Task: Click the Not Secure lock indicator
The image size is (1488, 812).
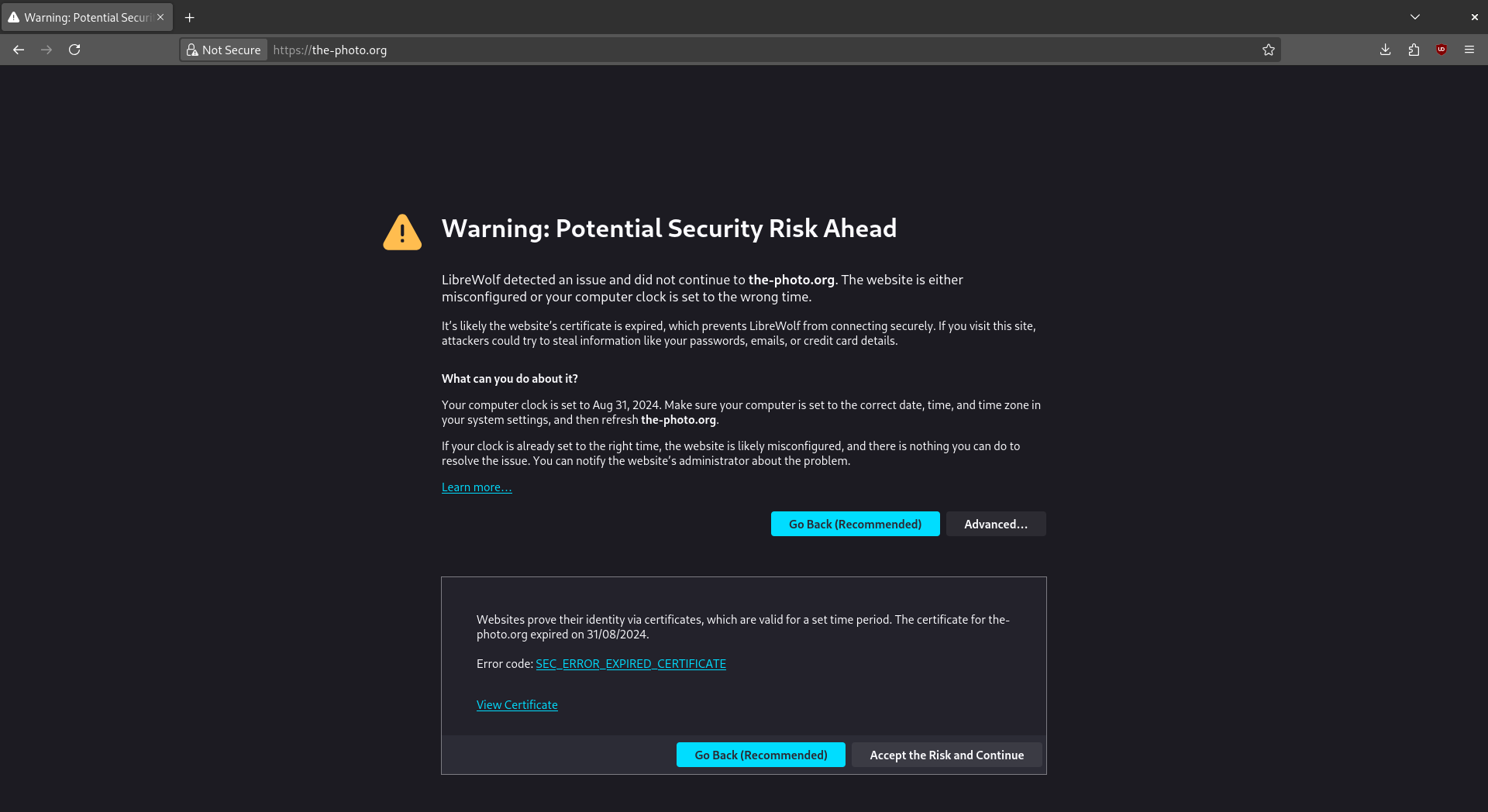Action: pos(224,50)
